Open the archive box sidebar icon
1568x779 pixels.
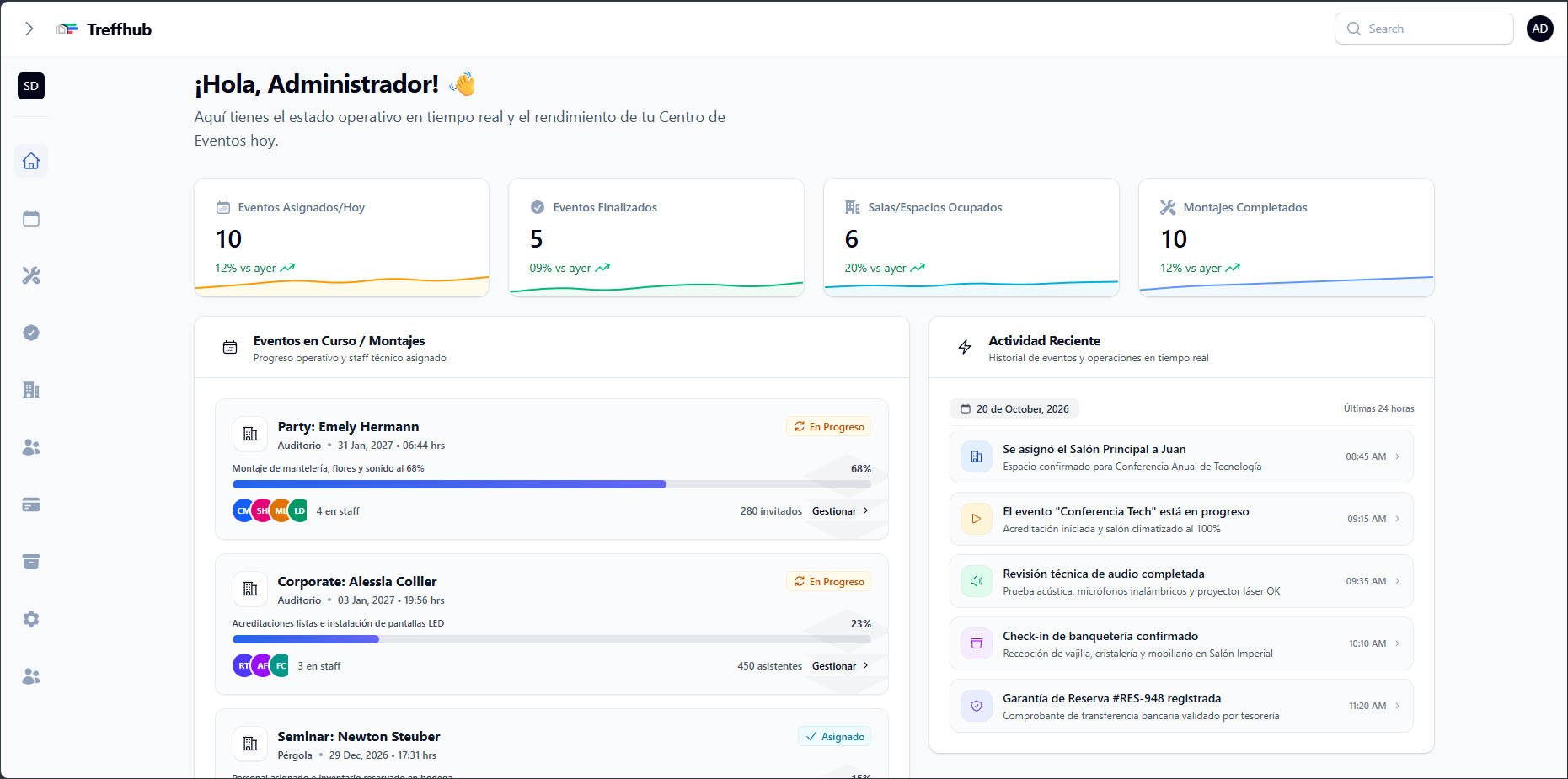[31, 562]
